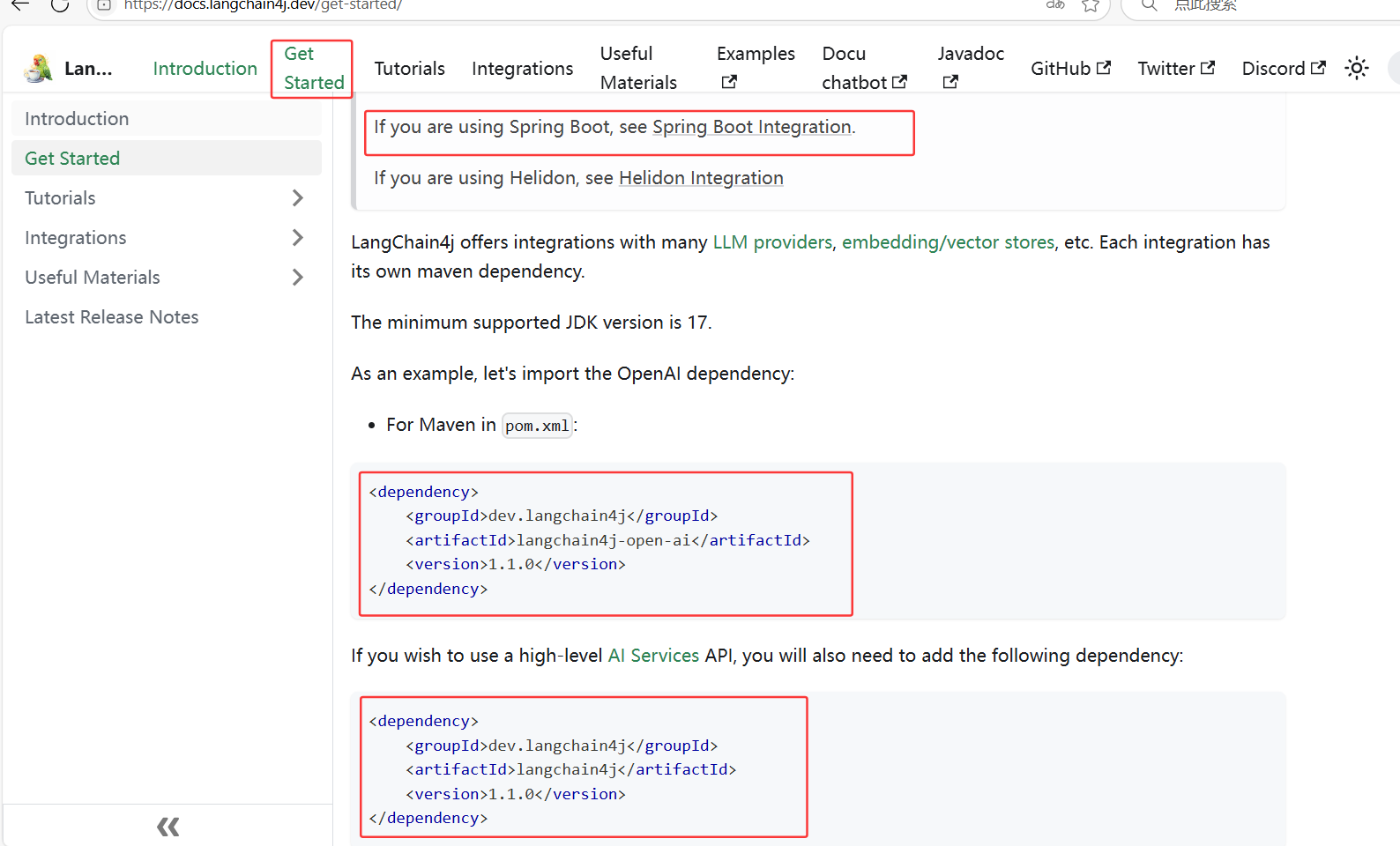Click the bookmark star icon in address bar
The height and width of the screenshot is (846, 1400).
(1091, 5)
